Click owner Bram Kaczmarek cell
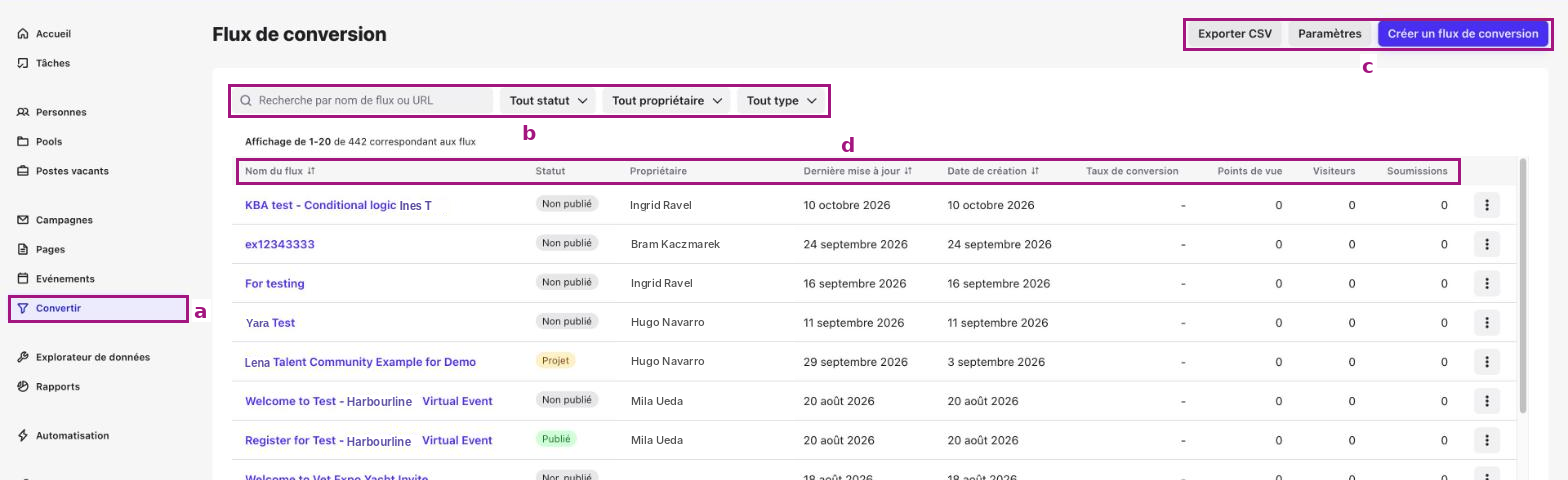The height and width of the screenshot is (480, 1568). [x=675, y=244]
